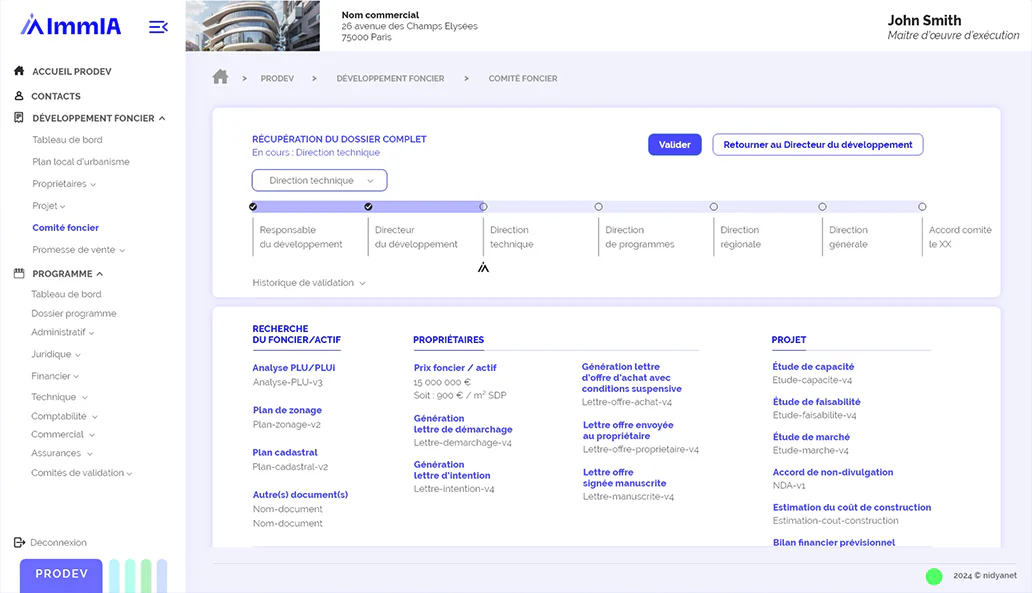Open Étude de capacité

tap(813, 367)
